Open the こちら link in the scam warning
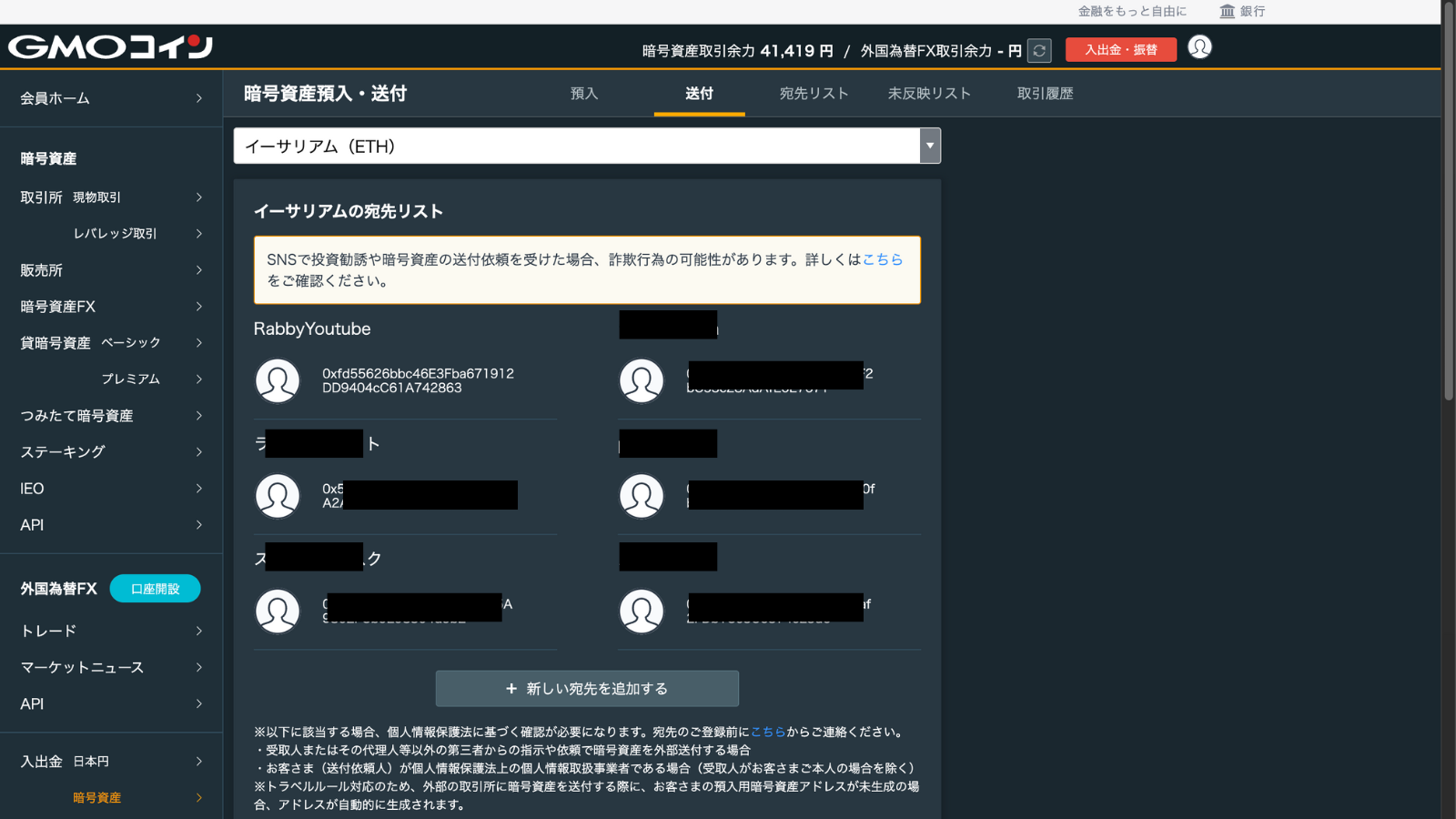This screenshot has width=1456, height=819. 882,259
